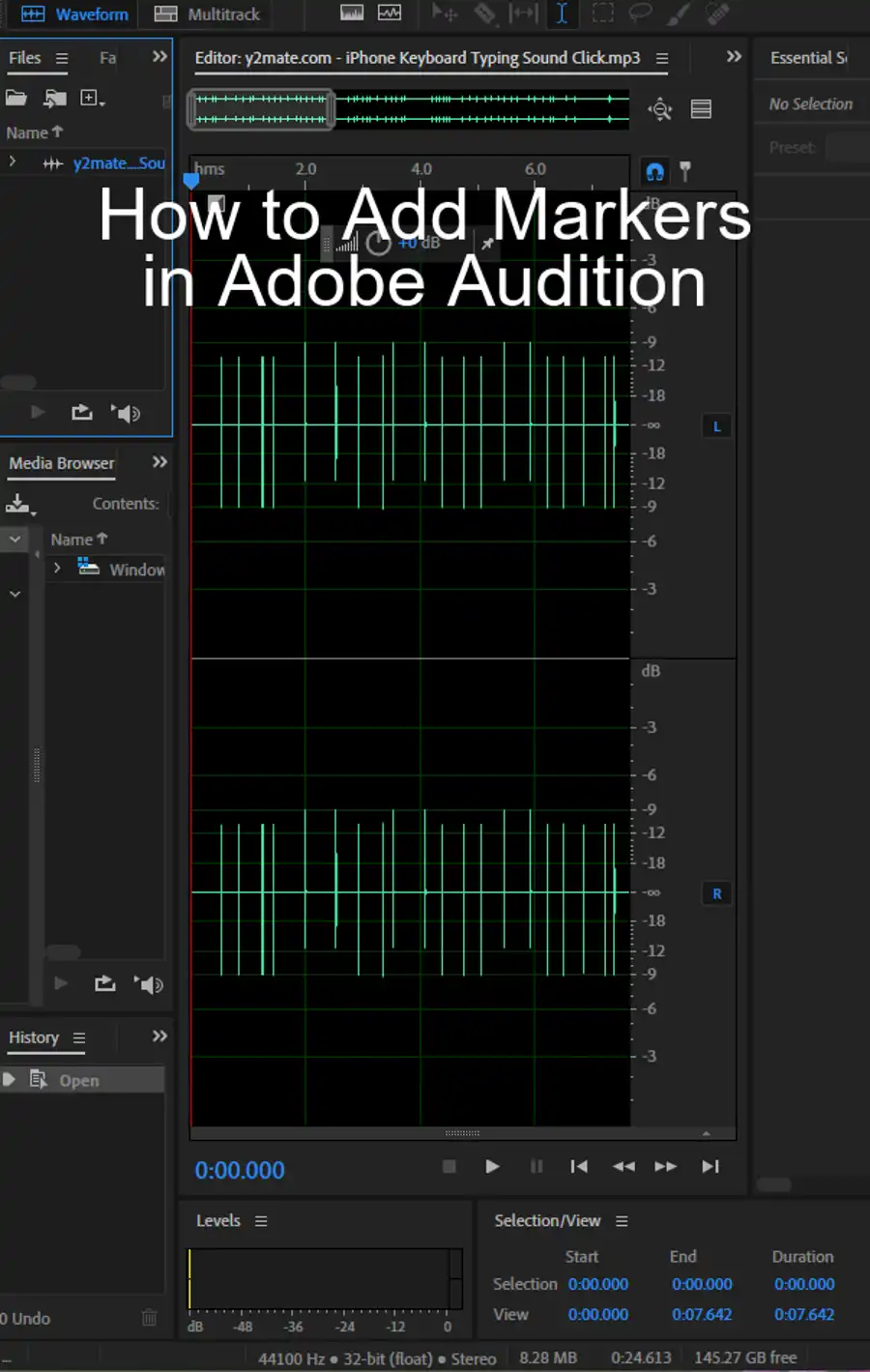This screenshot has width=870, height=1372.
Task: Play the preview in Media Browser
Action: tap(61, 983)
